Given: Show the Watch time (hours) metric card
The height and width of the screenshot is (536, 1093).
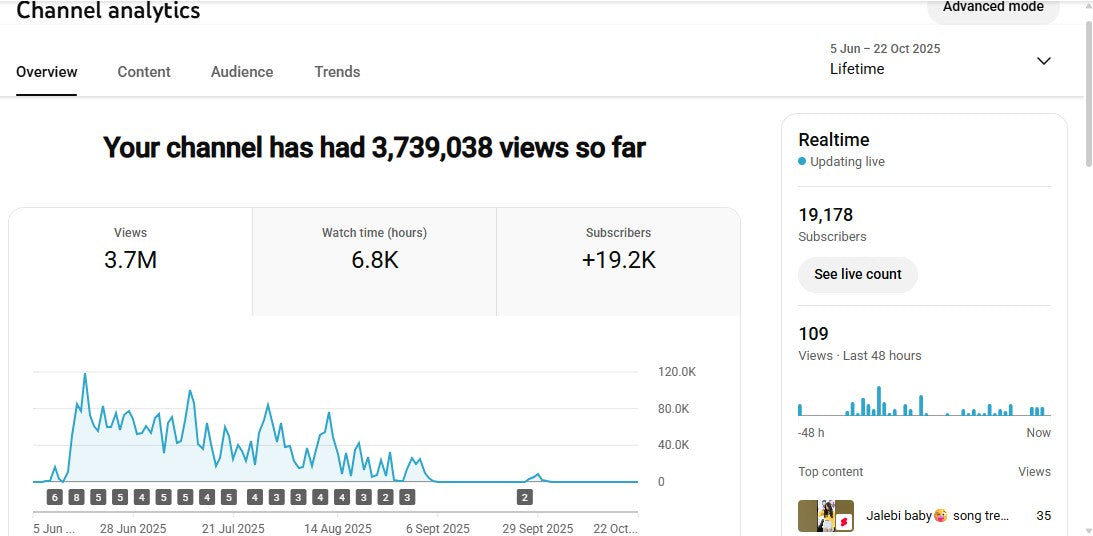Looking at the screenshot, I should click(x=374, y=250).
